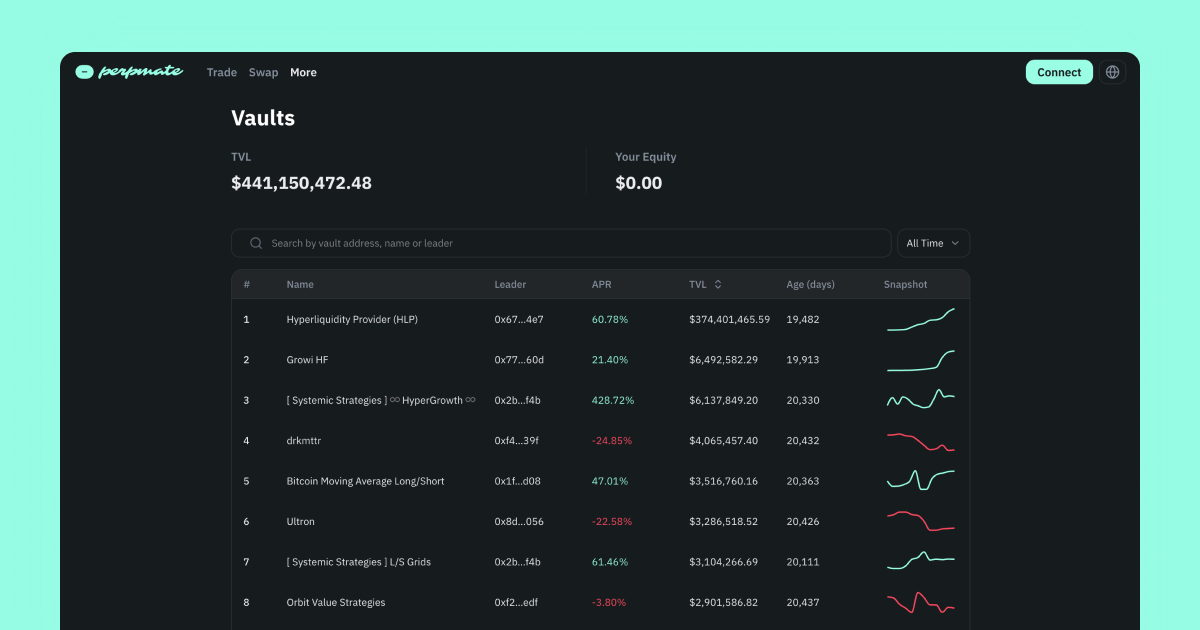Click TVL value $3,104,266.69

[724, 562]
